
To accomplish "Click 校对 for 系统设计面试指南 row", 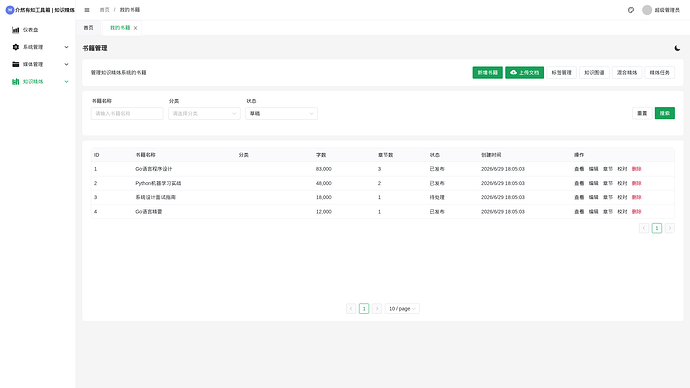I will [x=622, y=197].
